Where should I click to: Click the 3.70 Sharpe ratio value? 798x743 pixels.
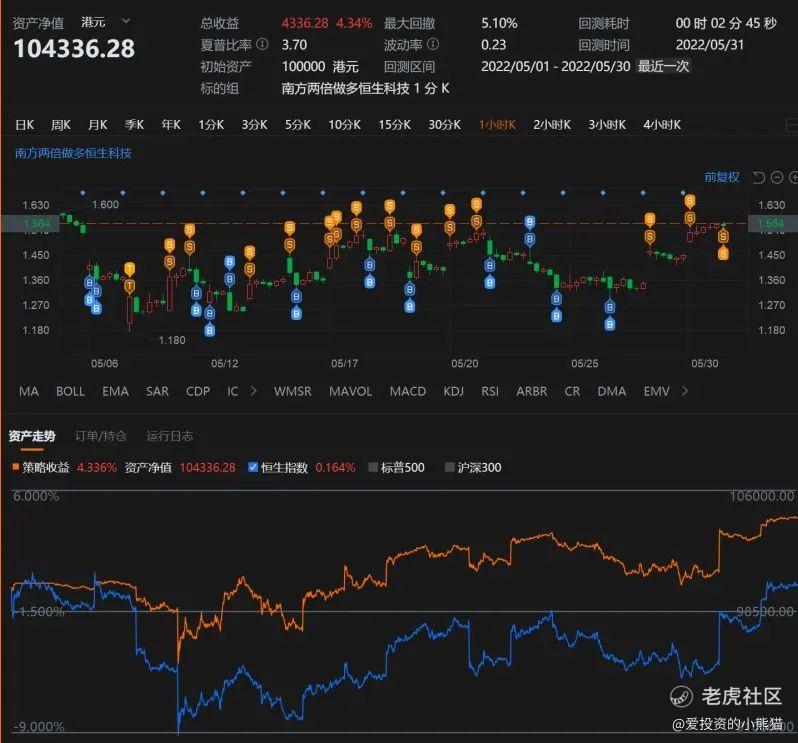click(294, 45)
